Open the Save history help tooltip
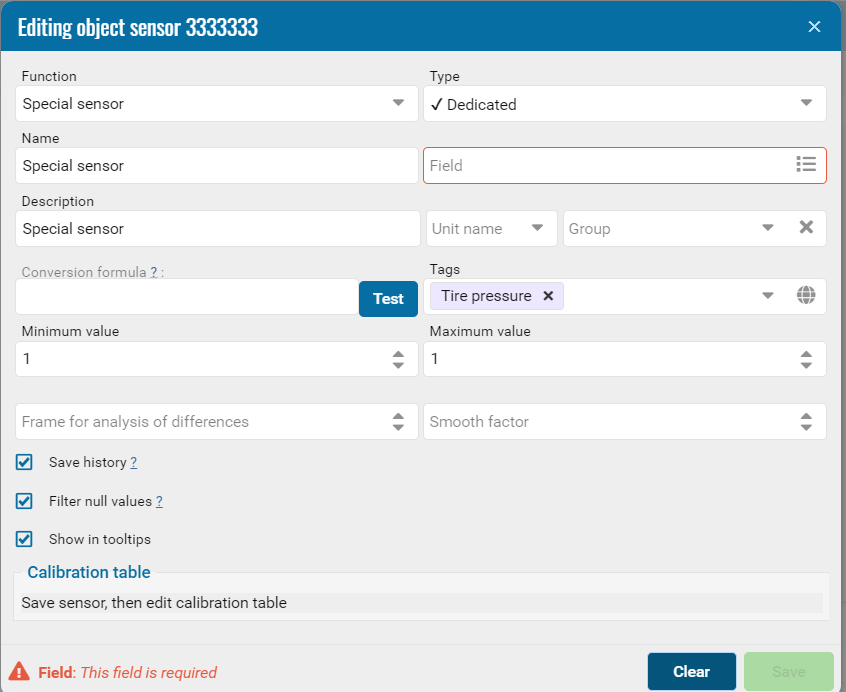Screen dimensions: 846x692 [133, 463]
